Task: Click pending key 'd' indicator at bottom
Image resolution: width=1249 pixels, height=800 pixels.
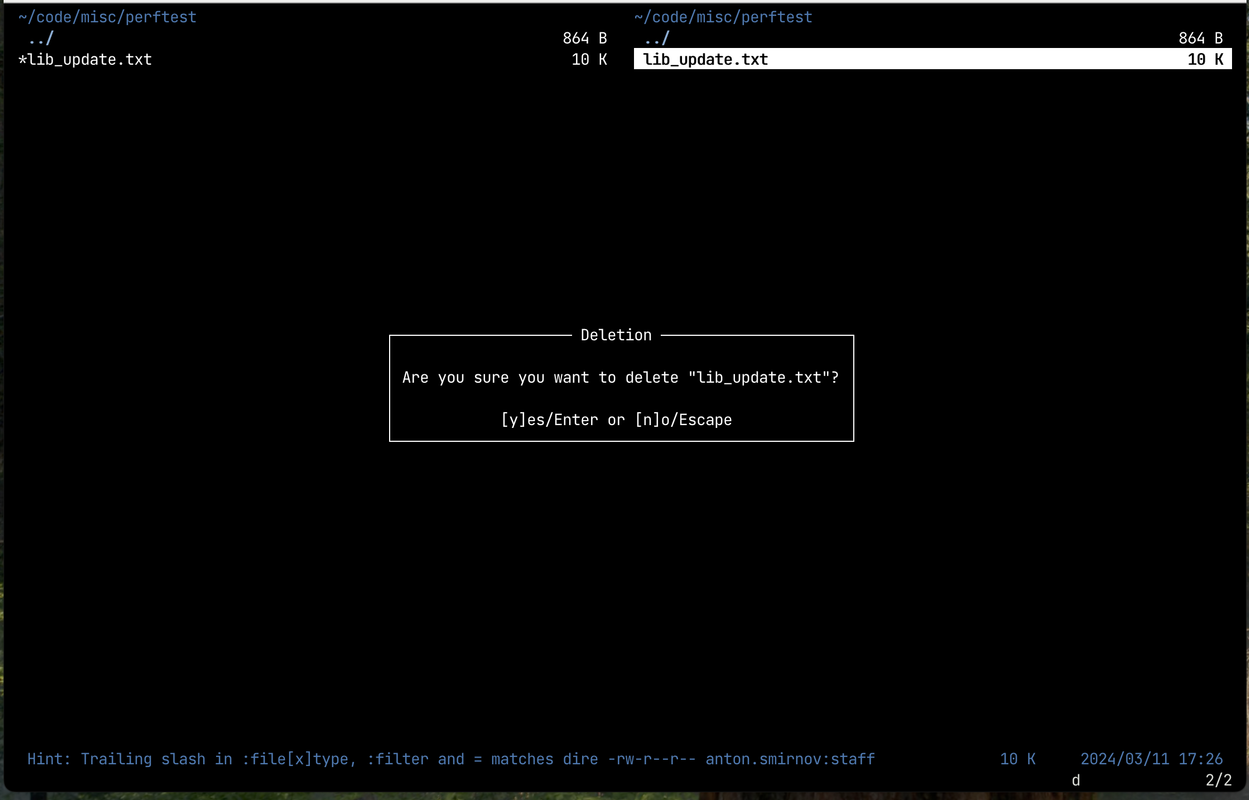Action: click(1076, 780)
